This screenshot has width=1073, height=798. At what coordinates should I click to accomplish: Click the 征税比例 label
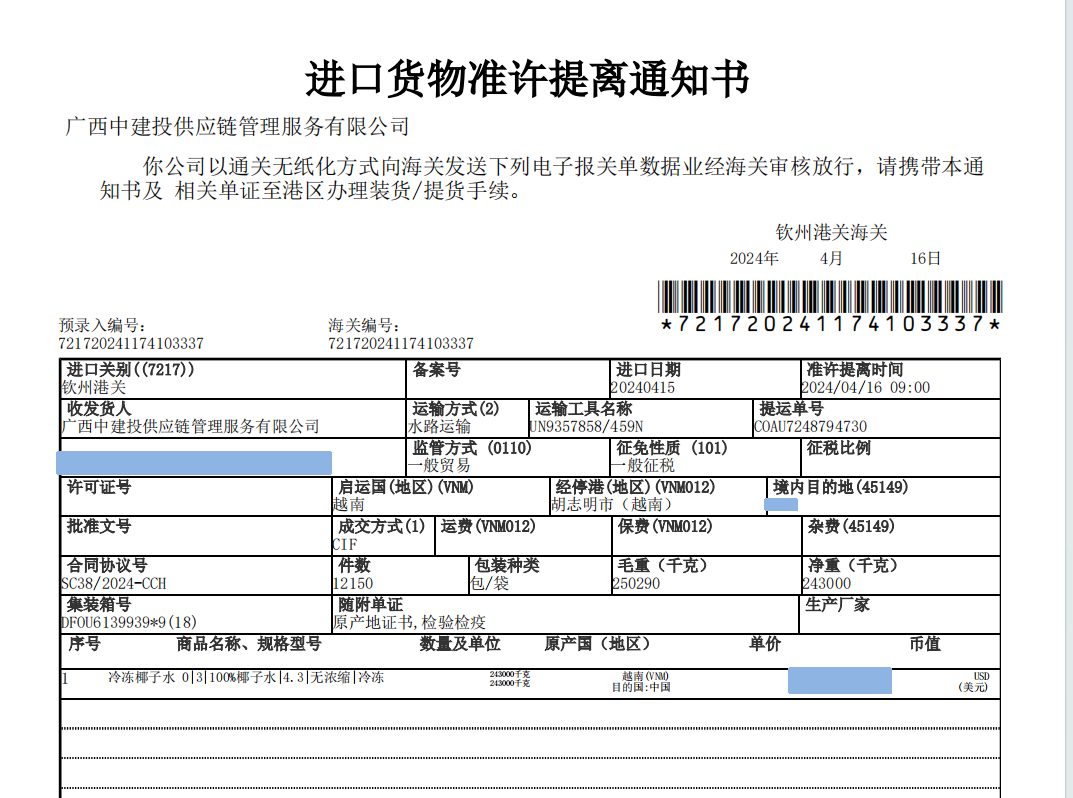(x=838, y=448)
